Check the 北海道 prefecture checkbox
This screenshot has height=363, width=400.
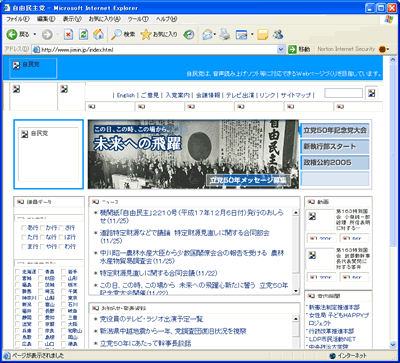tap(17, 272)
